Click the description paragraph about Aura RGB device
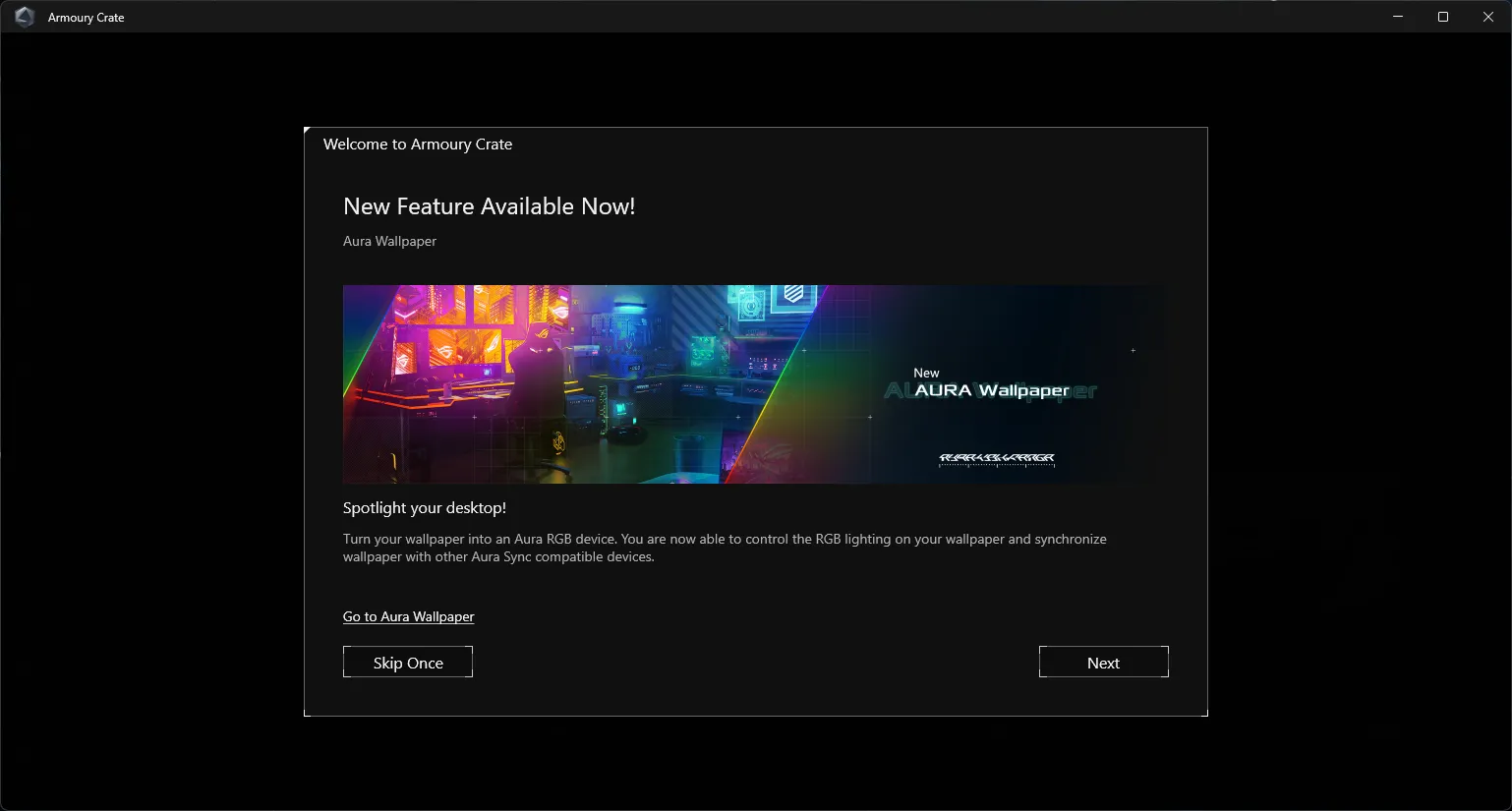 coord(725,548)
